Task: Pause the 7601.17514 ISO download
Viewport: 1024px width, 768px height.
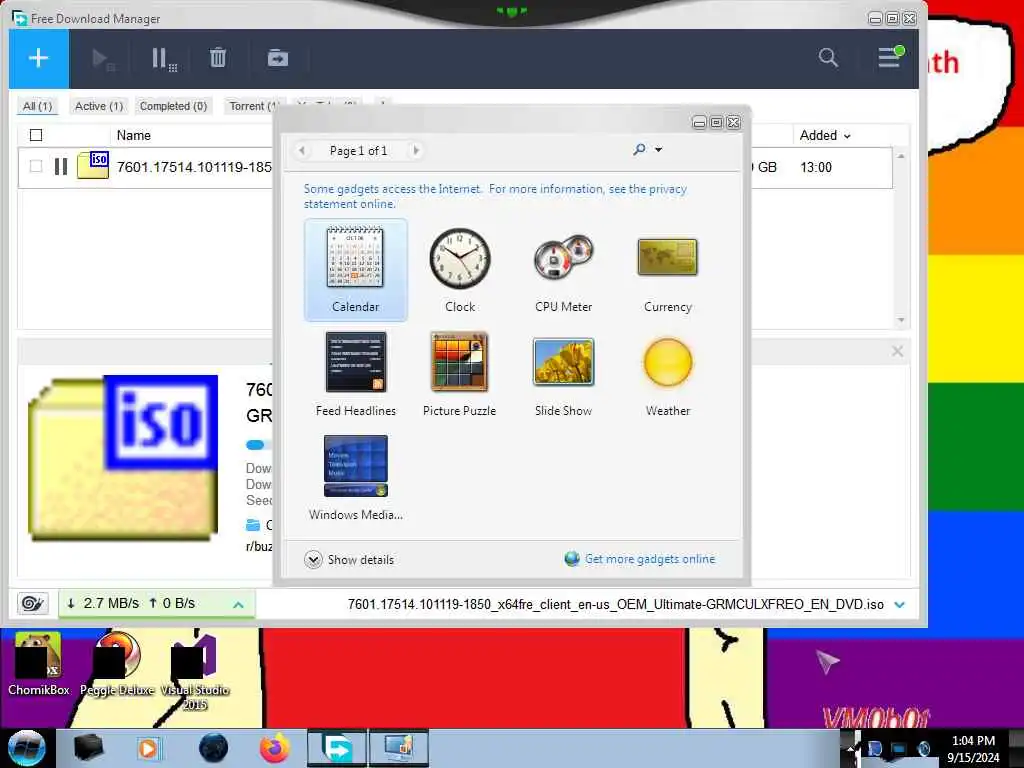Action: pyautogui.click(x=61, y=167)
